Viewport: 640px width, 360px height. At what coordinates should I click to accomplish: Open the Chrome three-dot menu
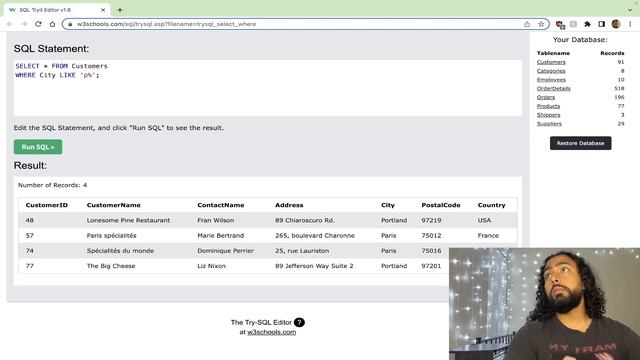click(630, 24)
